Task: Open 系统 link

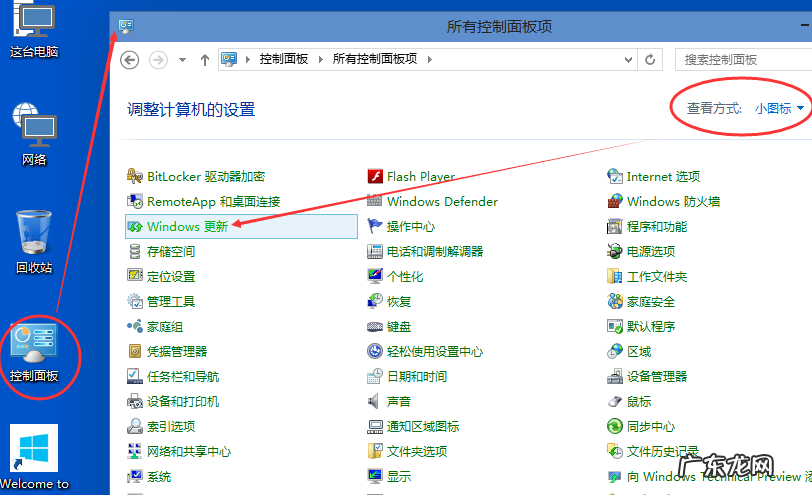Action: click(158, 476)
